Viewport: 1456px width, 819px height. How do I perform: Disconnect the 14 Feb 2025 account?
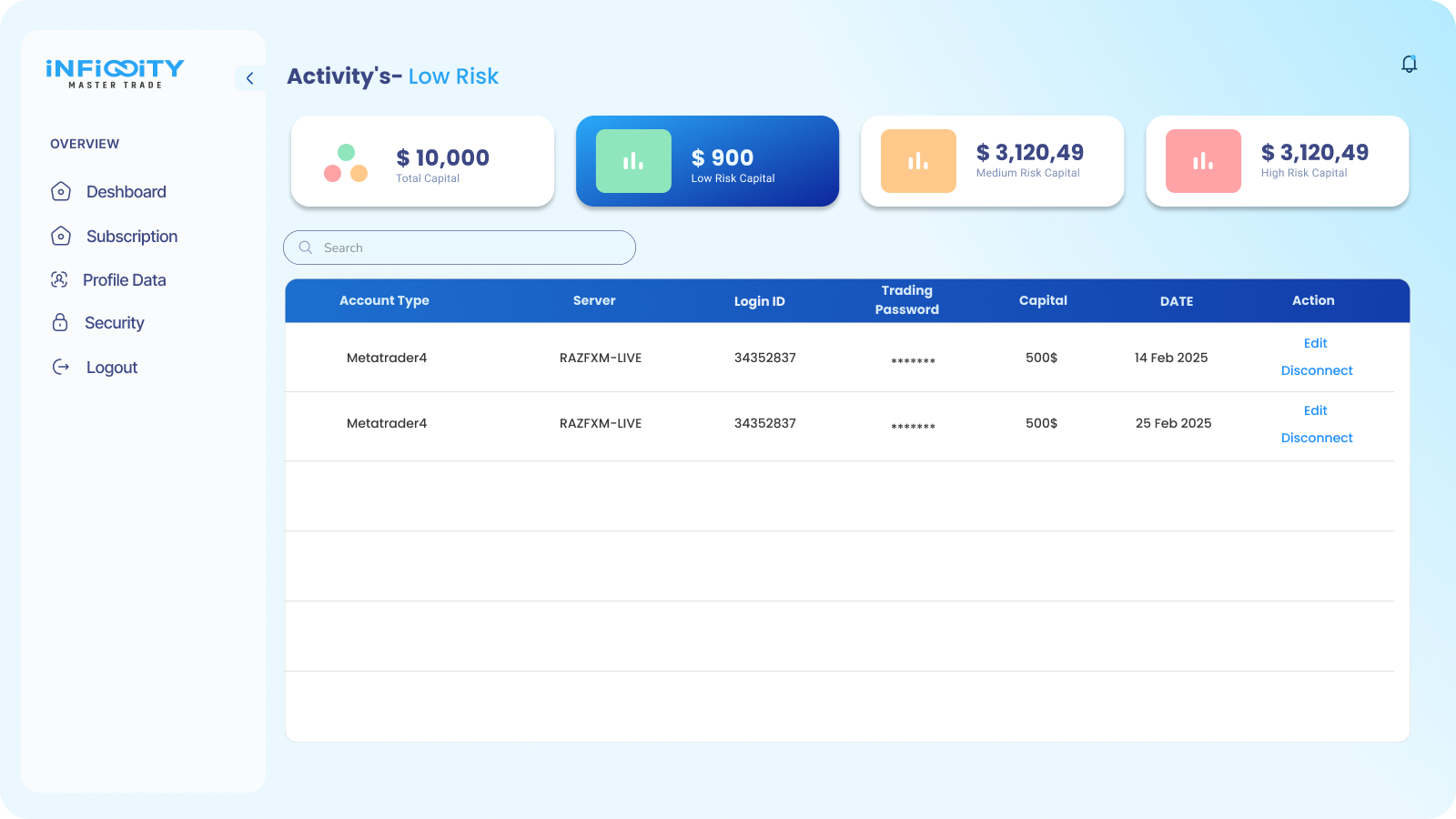coord(1317,370)
